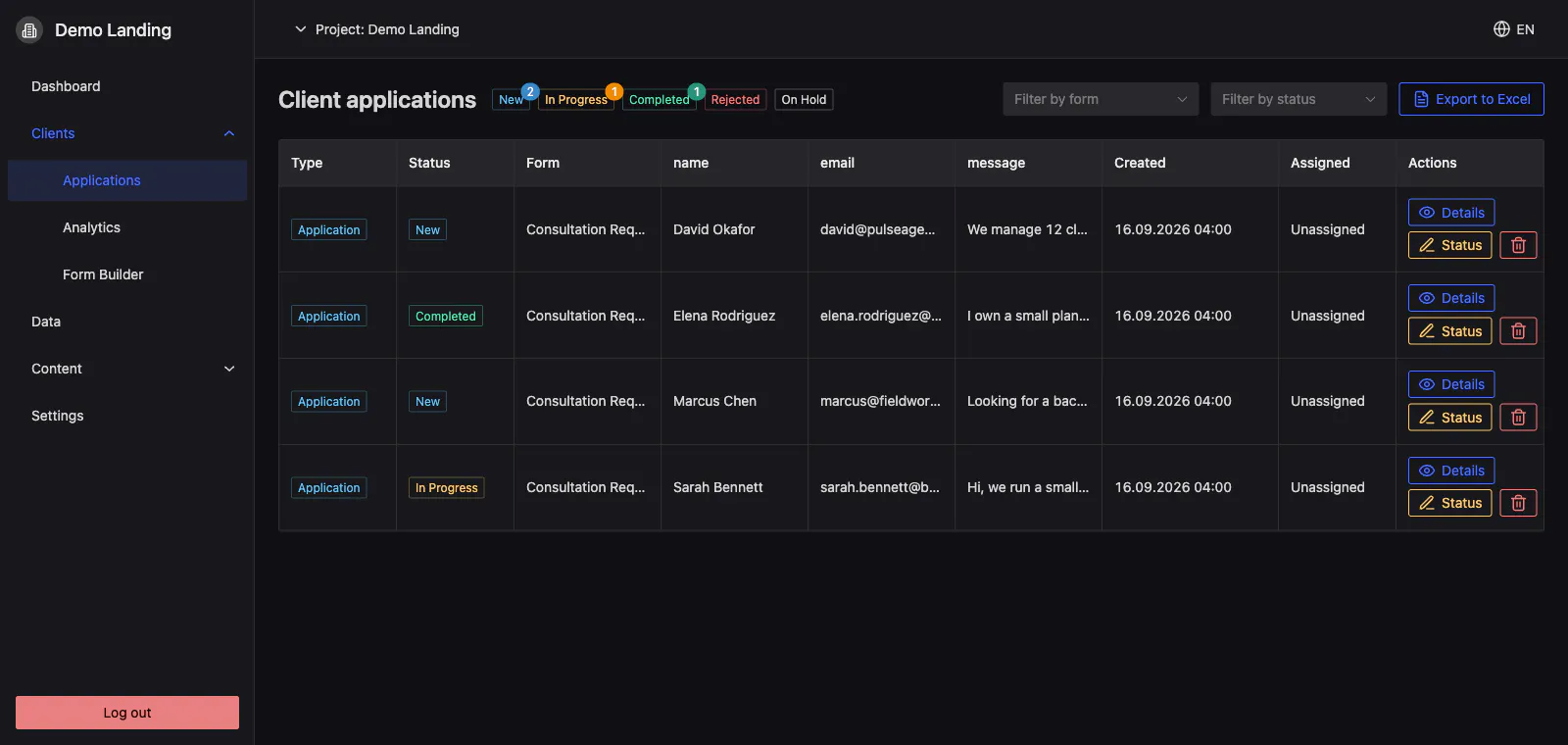Screen dimensions: 1568x745
Task: Export applications to Excel
Action: click(1471, 99)
